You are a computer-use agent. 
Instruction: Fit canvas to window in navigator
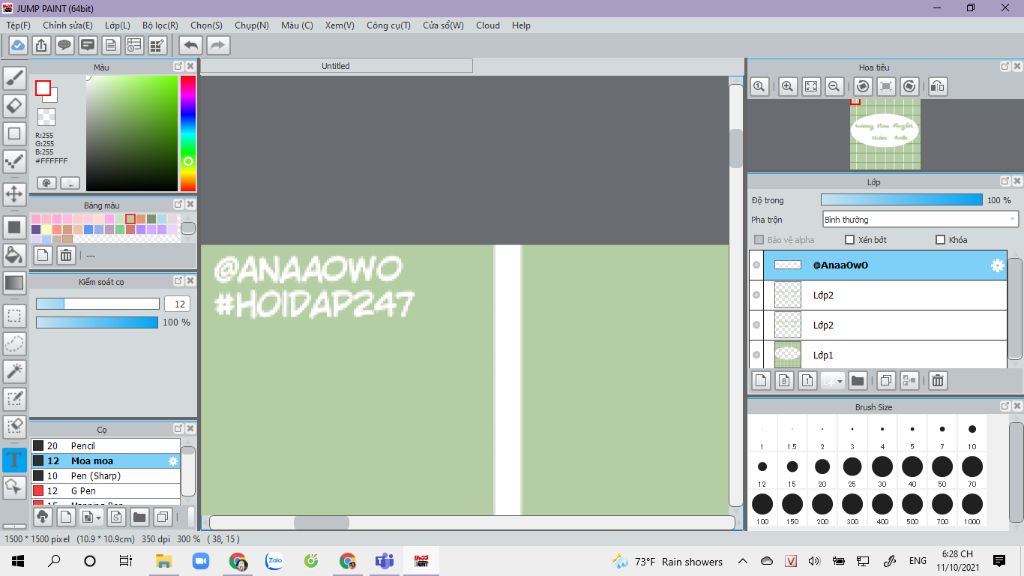[811, 86]
